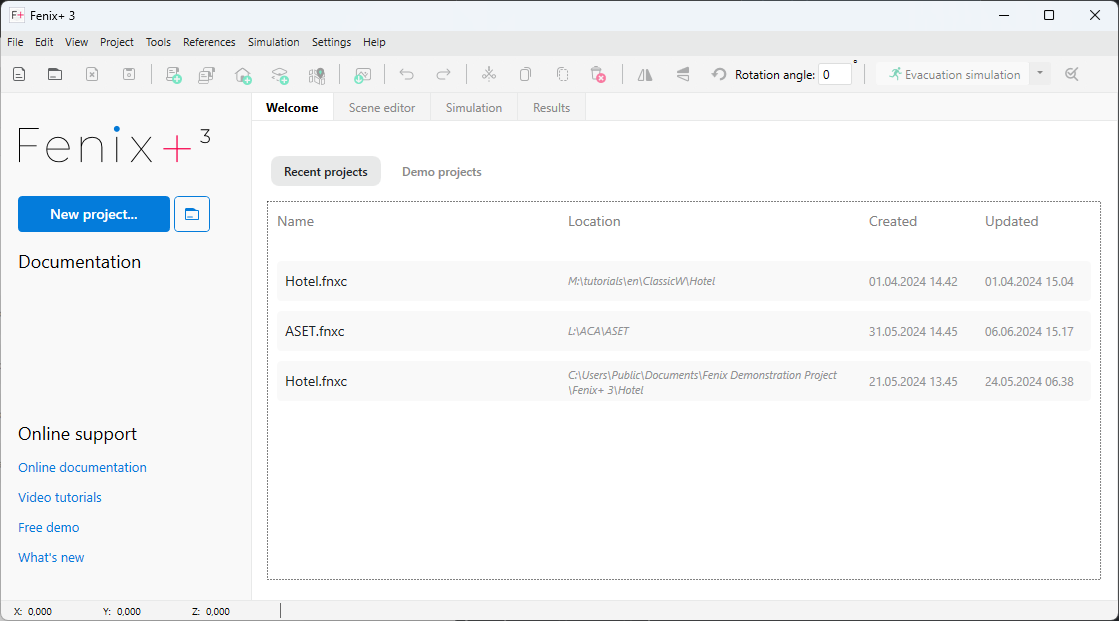Switch to the Demo projects tab

point(441,171)
